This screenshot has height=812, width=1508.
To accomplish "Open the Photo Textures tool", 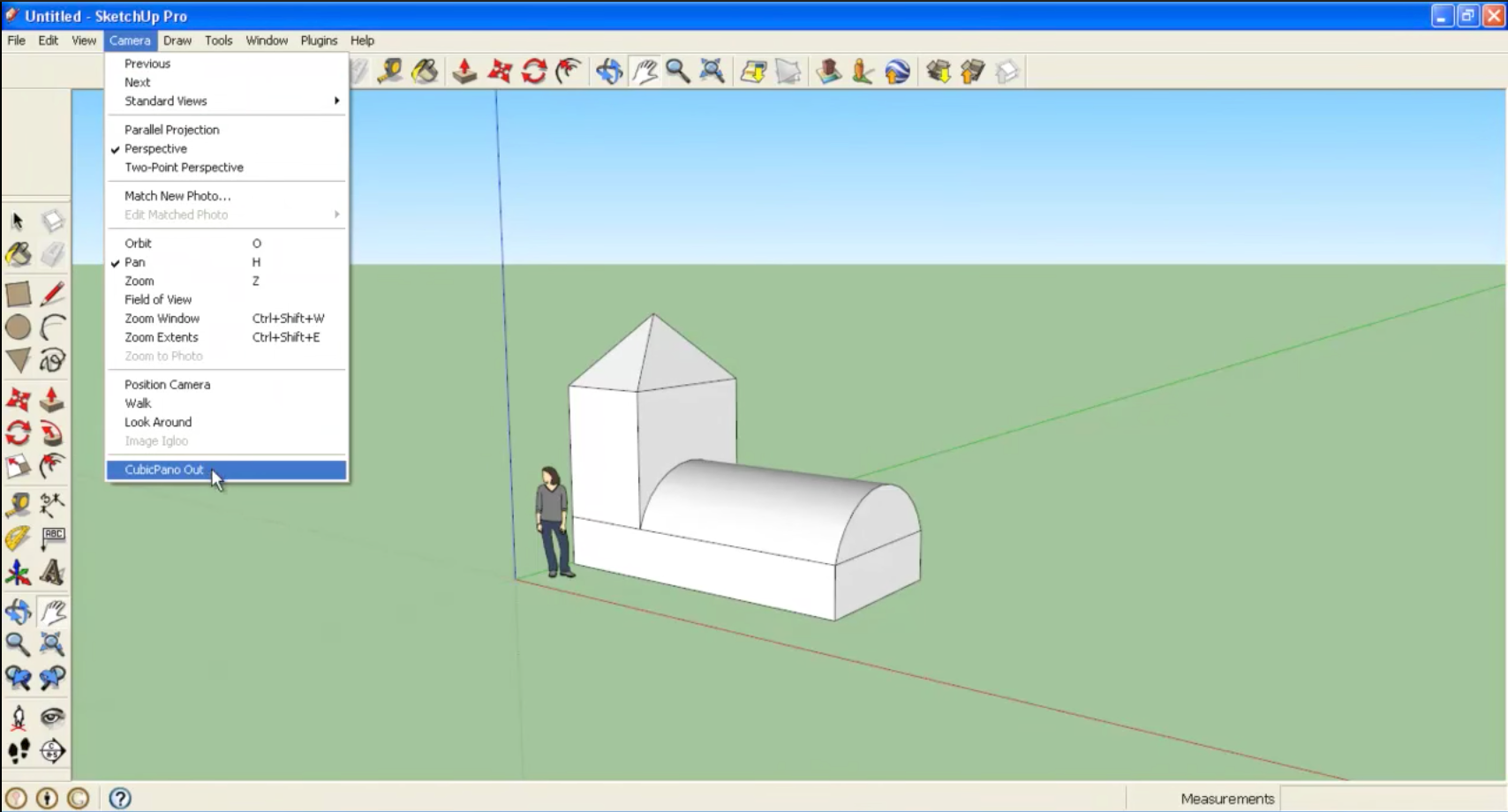I will (x=862, y=71).
